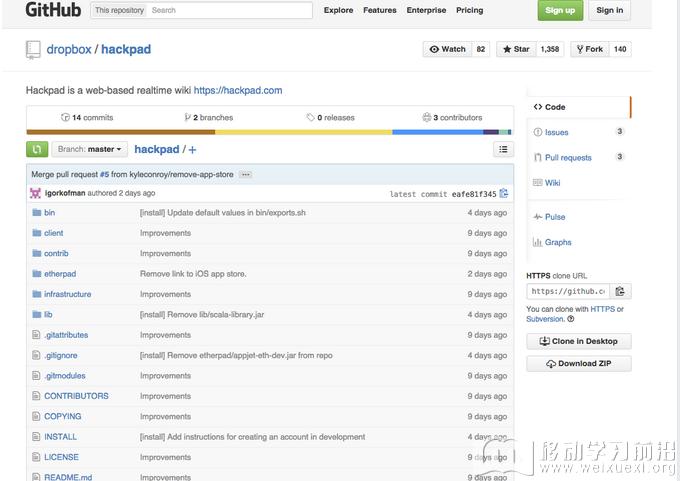Viewport: 680px width, 481px height.
Task: Click the HTTPS clone option link
Action: [x=602, y=309]
